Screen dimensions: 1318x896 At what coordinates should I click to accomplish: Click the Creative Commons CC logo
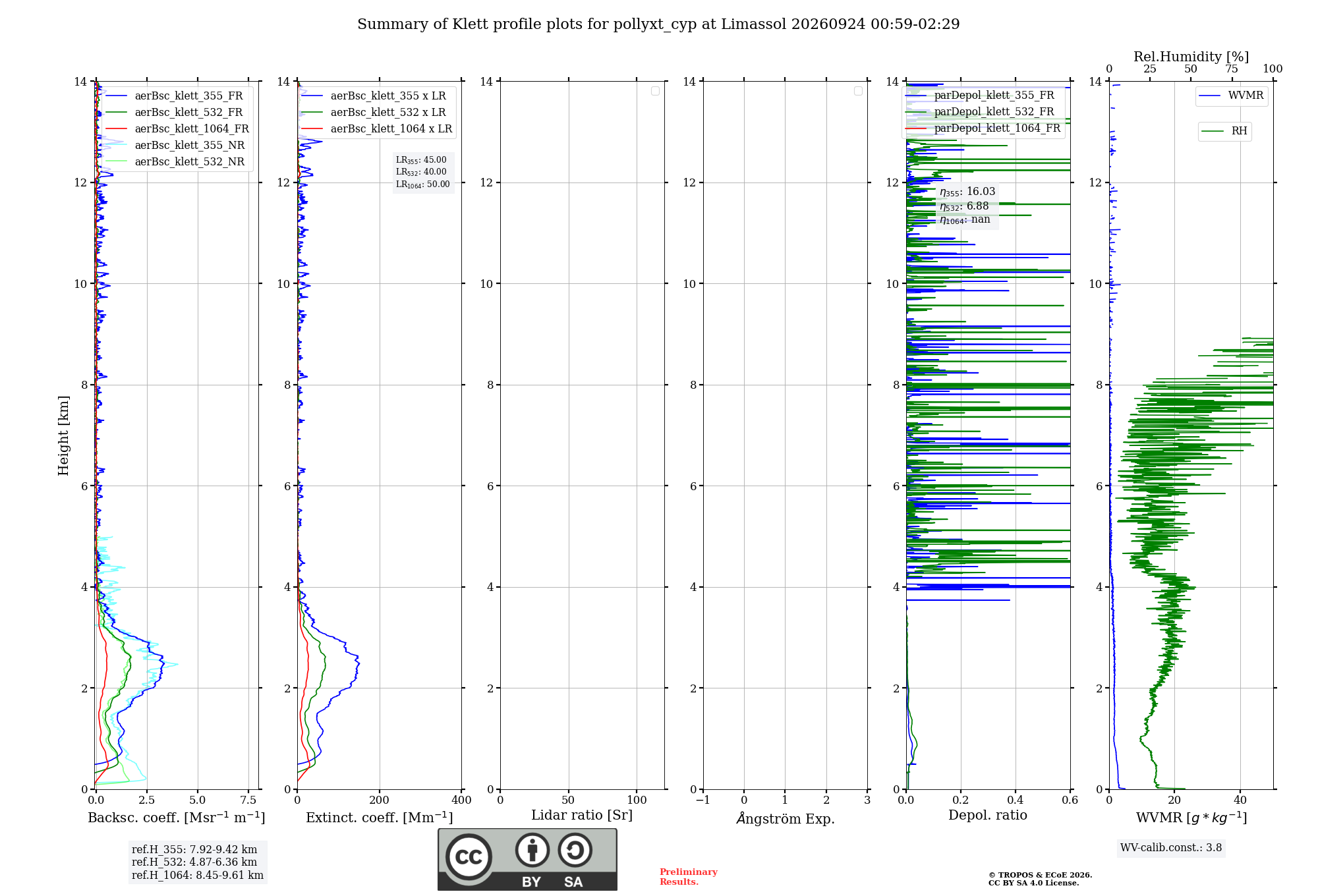pos(469,856)
